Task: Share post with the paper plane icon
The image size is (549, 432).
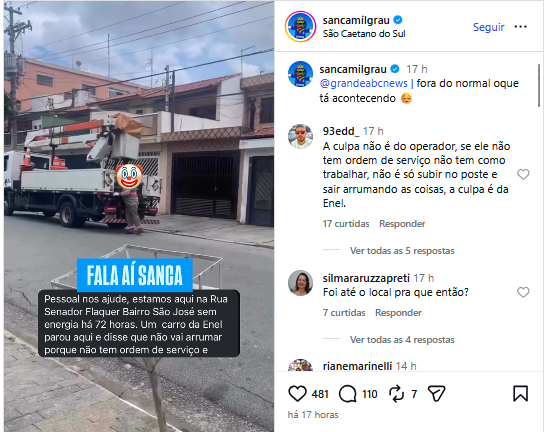Action: click(x=437, y=393)
